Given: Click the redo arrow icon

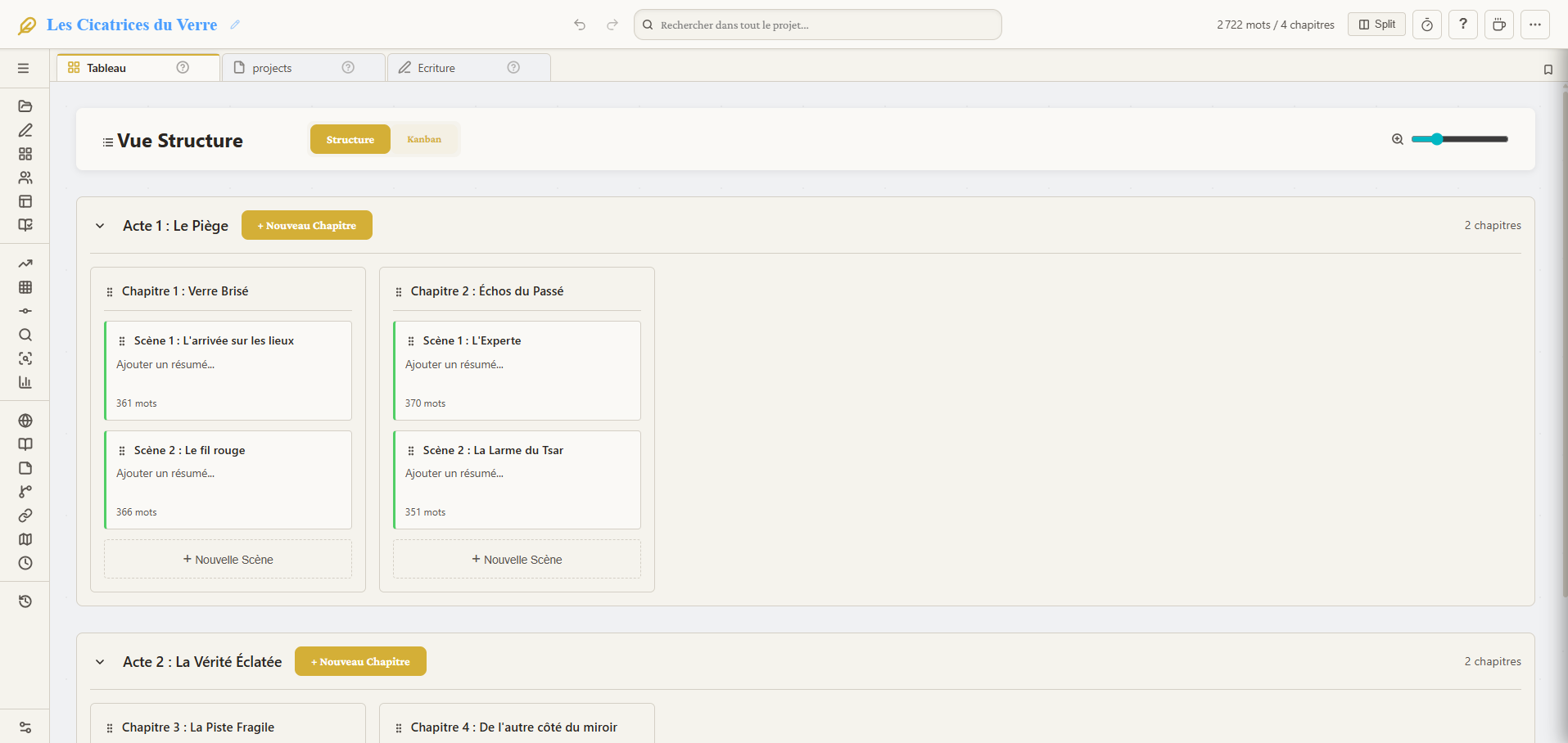Looking at the screenshot, I should [612, 25].
